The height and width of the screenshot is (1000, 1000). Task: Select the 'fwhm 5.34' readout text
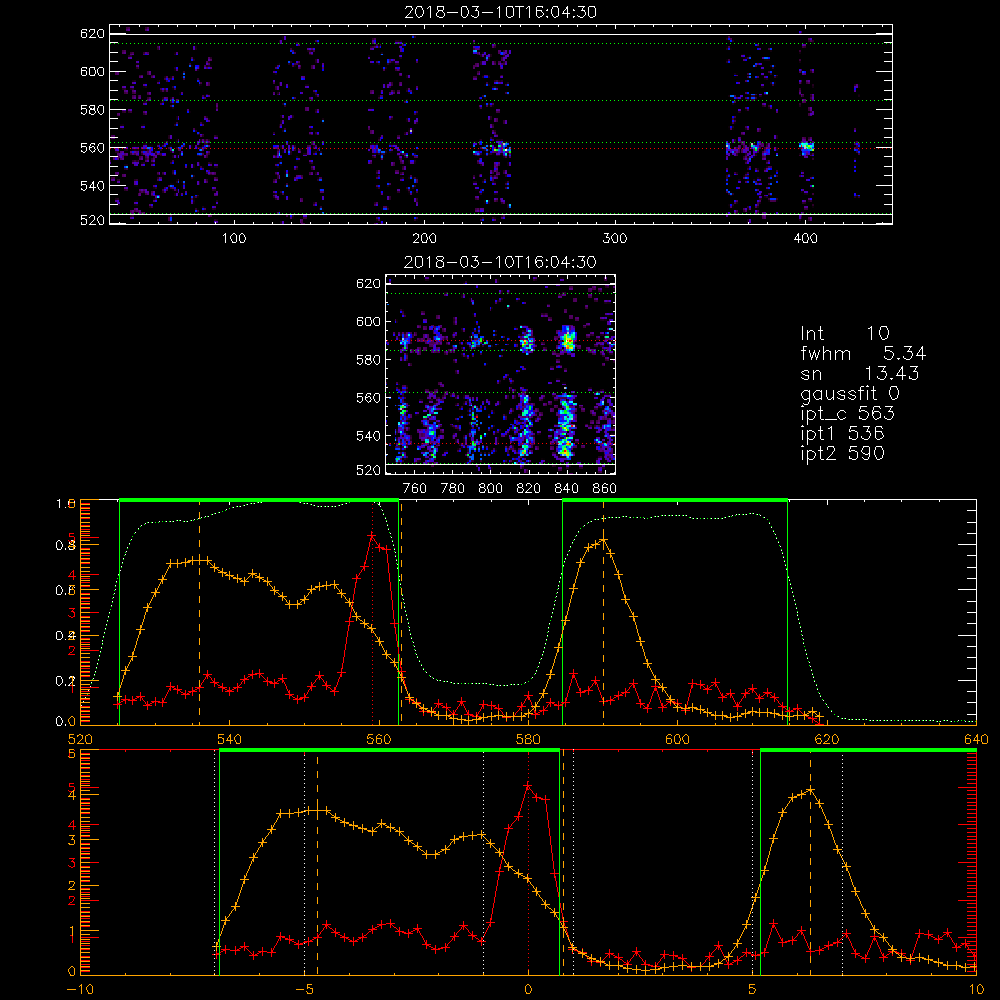click(863, 353)
